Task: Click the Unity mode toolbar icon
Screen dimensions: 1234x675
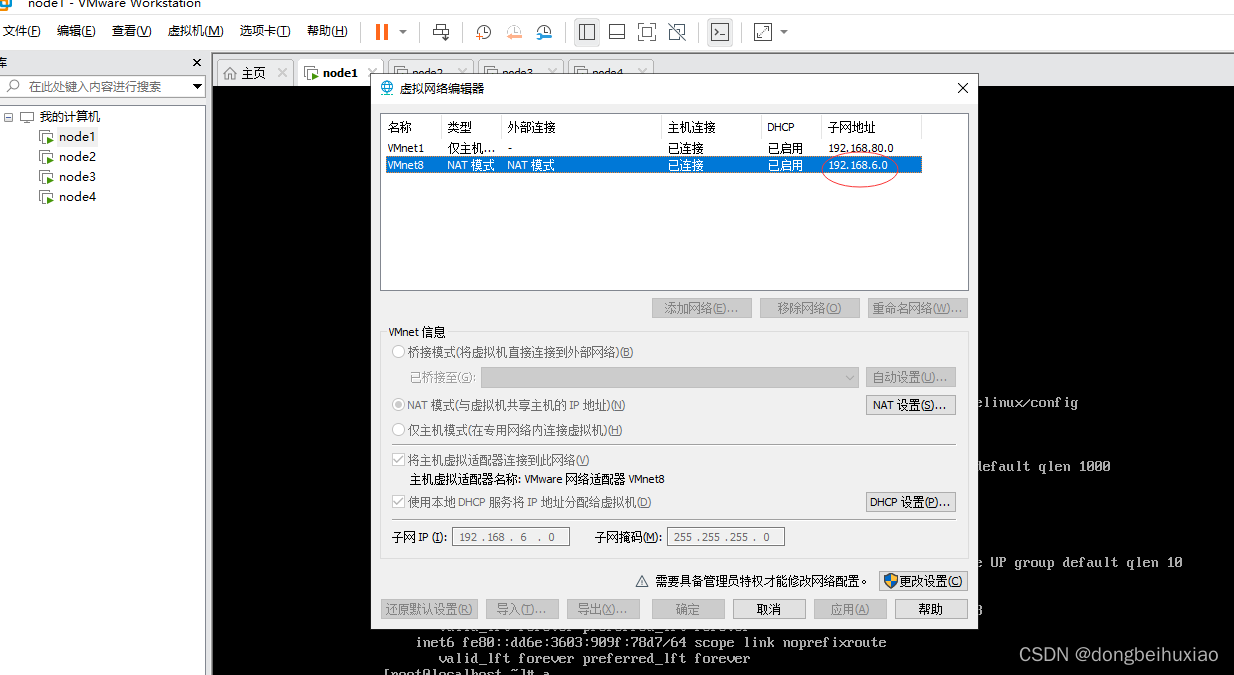Action: coord(677,32)
